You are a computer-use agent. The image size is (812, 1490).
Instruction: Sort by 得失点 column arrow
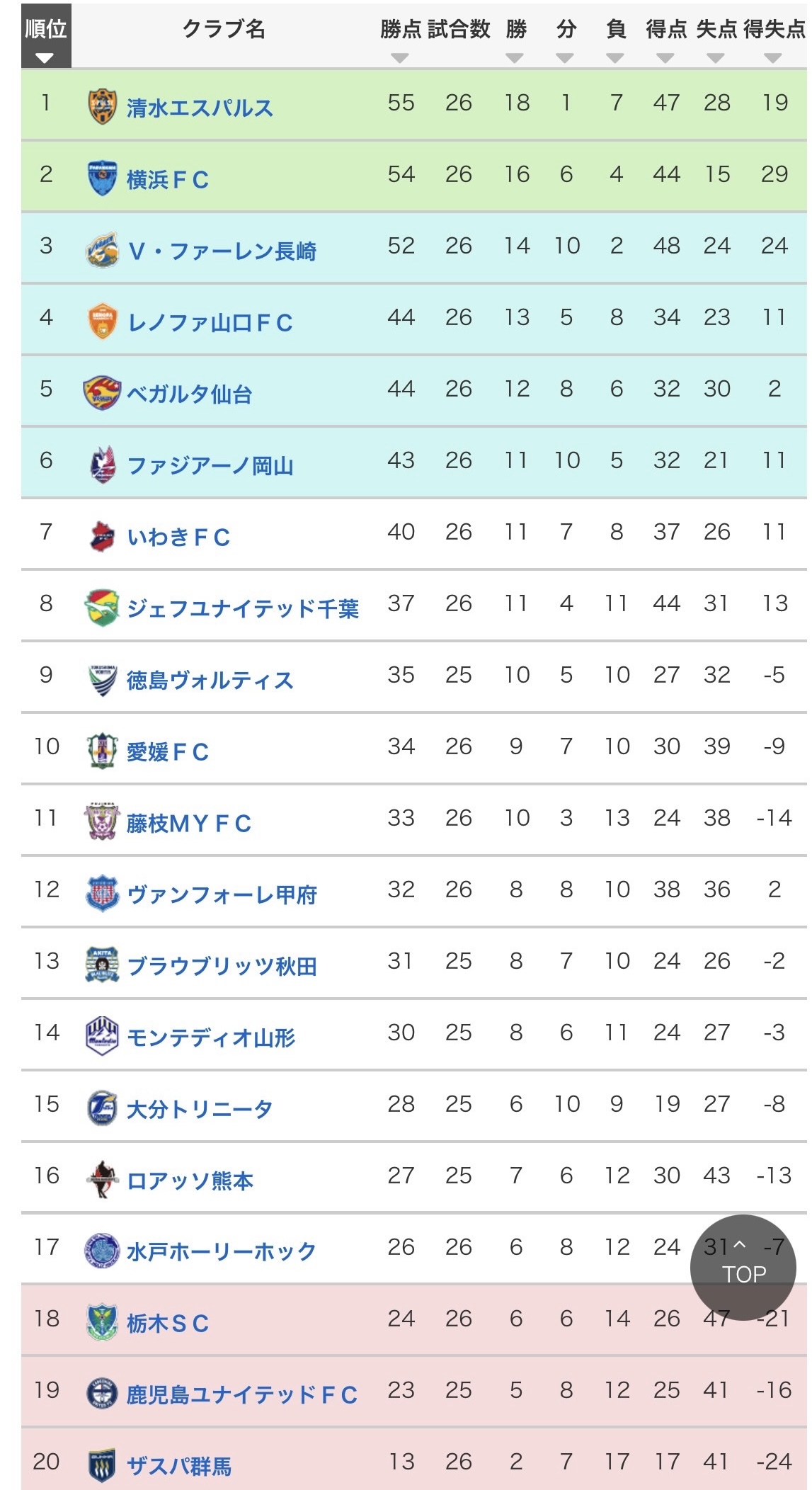(x=774, y=58)
